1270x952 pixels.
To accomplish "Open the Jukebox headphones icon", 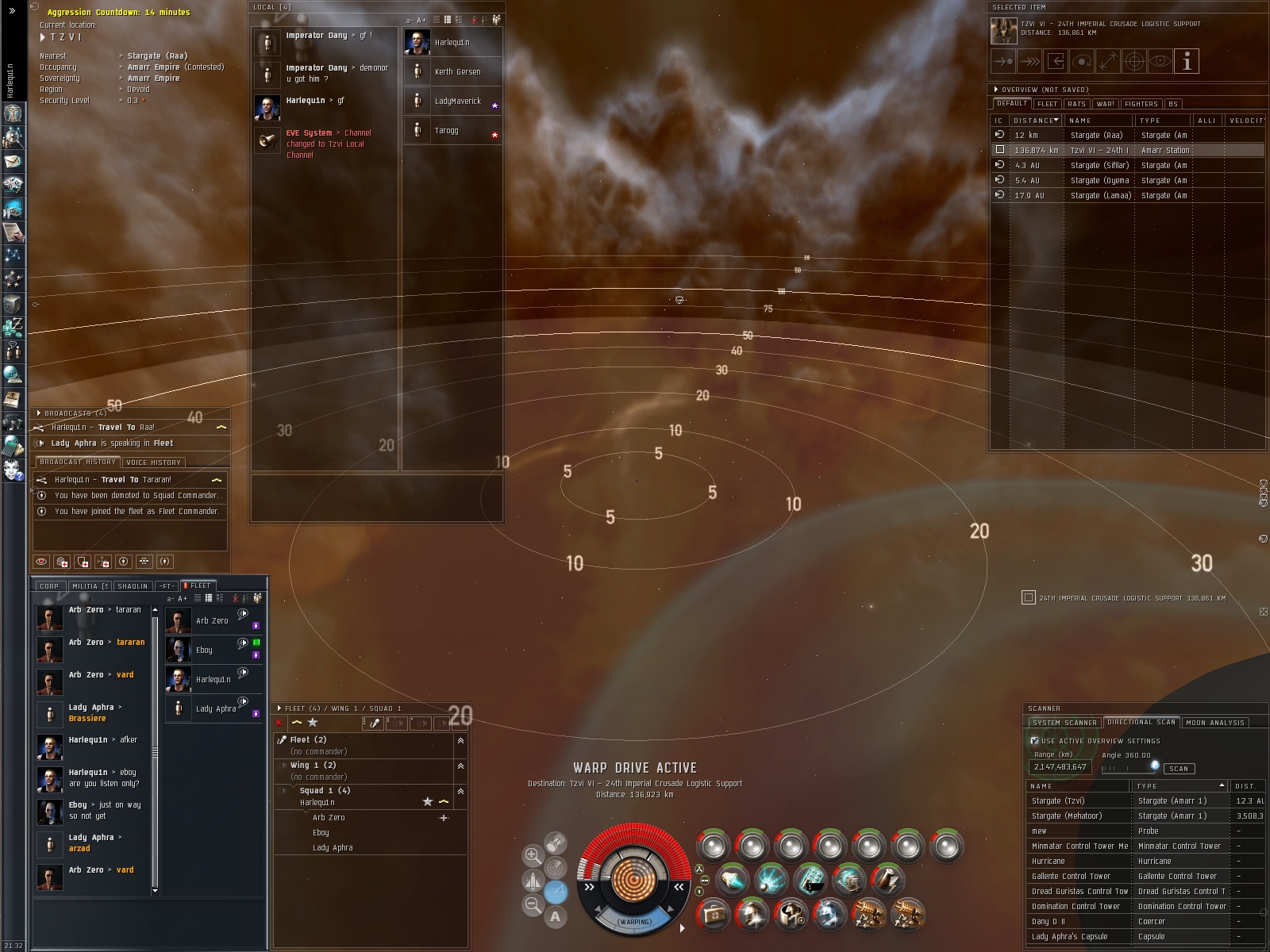I will click(x=13, y=422).
